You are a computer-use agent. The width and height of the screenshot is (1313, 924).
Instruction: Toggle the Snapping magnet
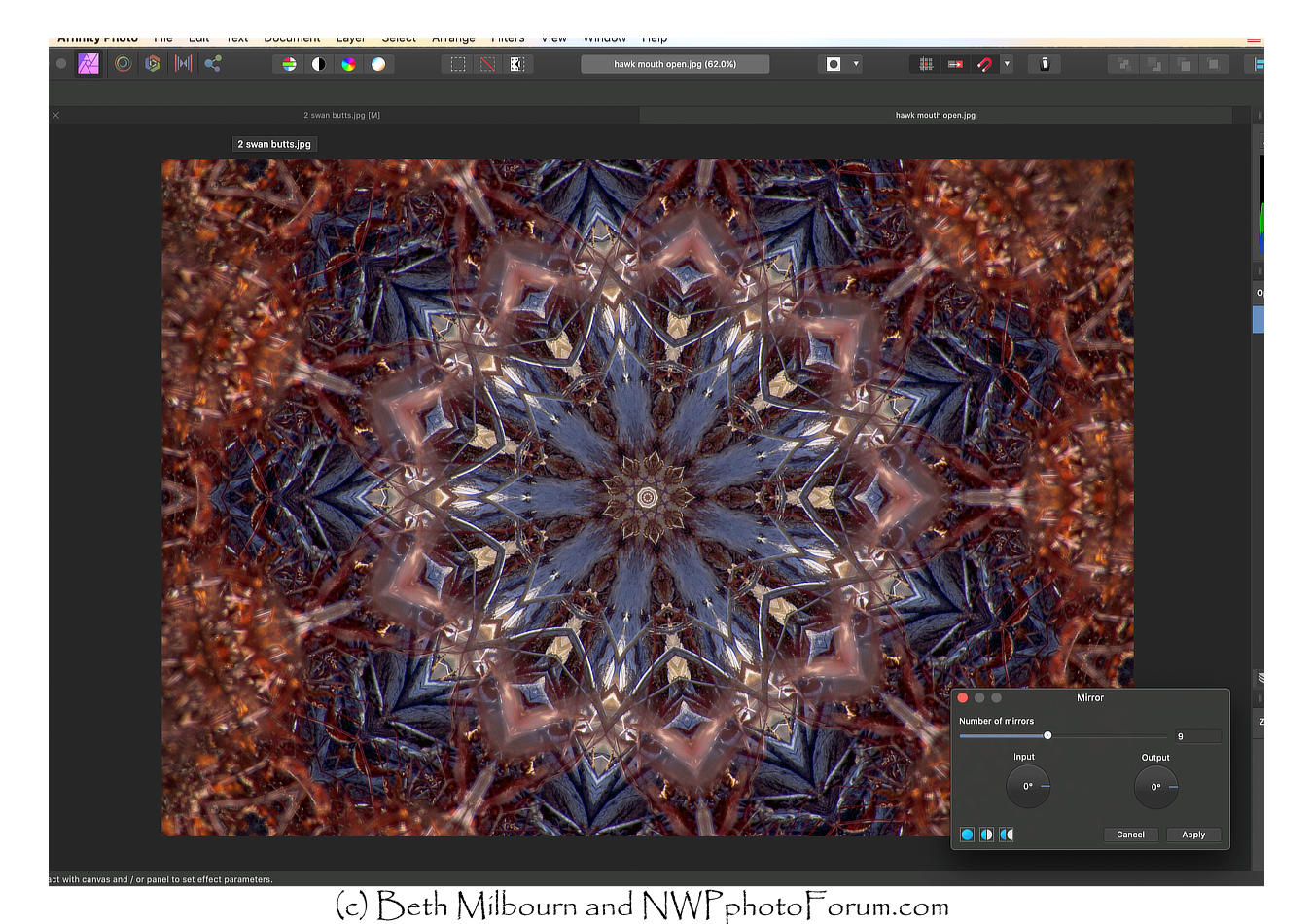[984, 64]
